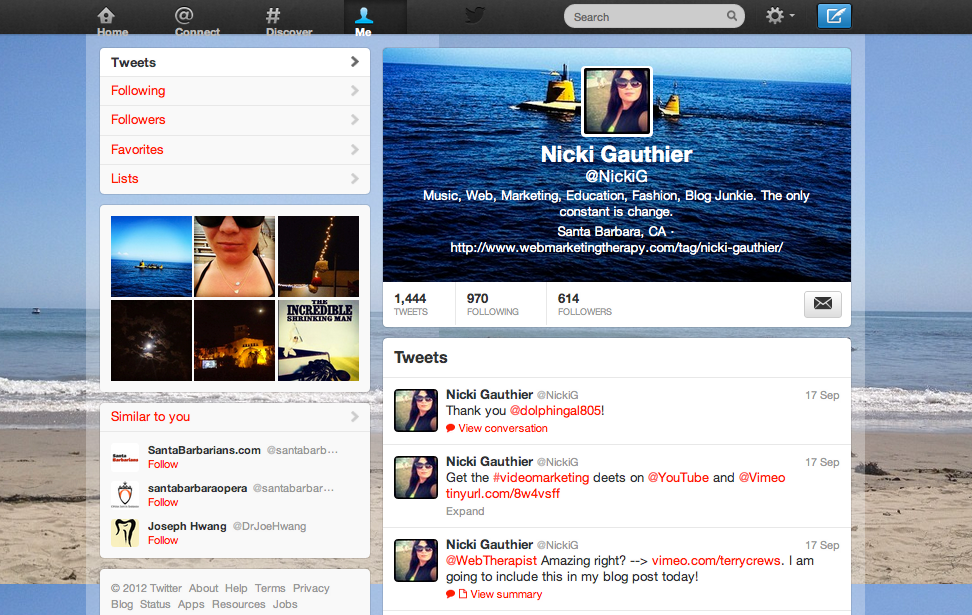
Task: Open the sunglasses selfie photo thumbnail
Action: 234,256
